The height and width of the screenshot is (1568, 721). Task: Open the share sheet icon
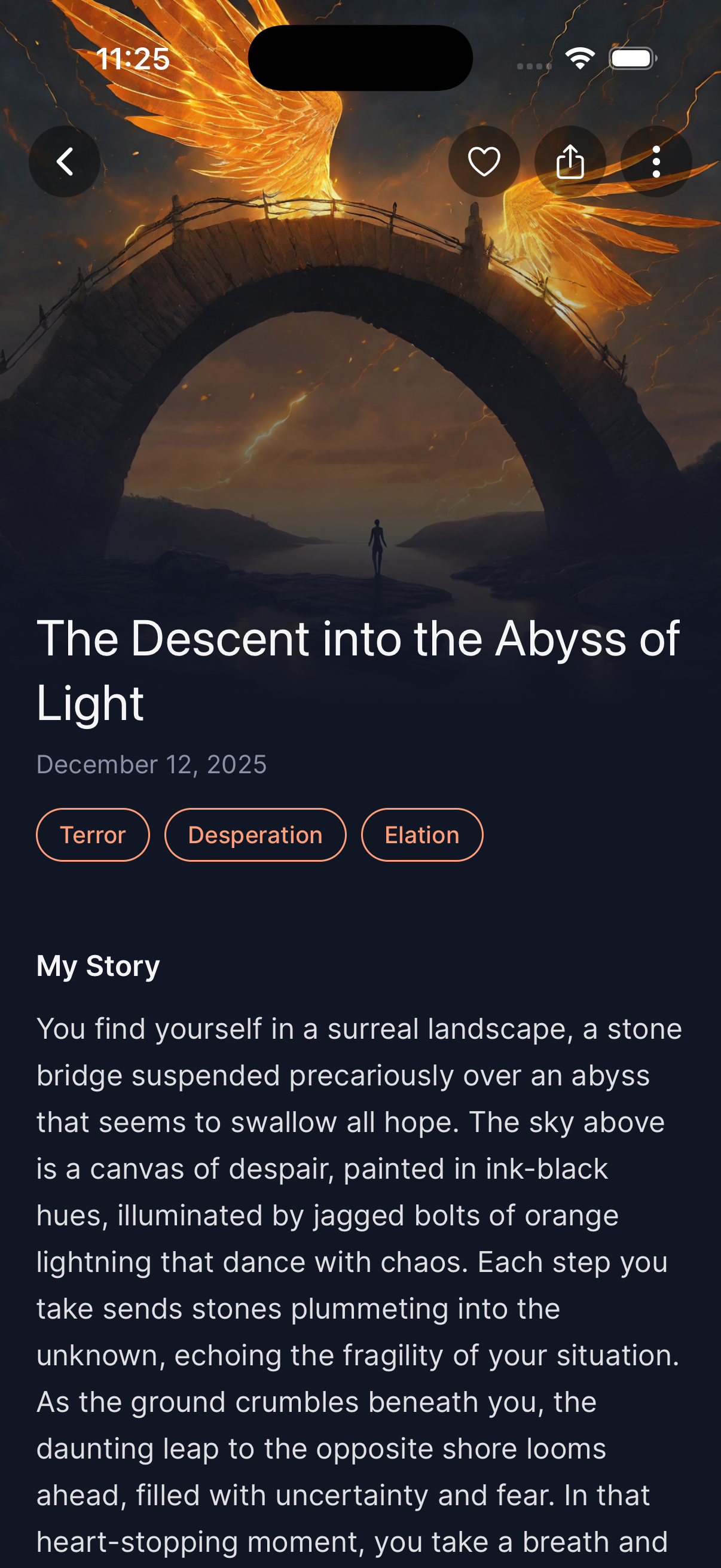point(570,161)
